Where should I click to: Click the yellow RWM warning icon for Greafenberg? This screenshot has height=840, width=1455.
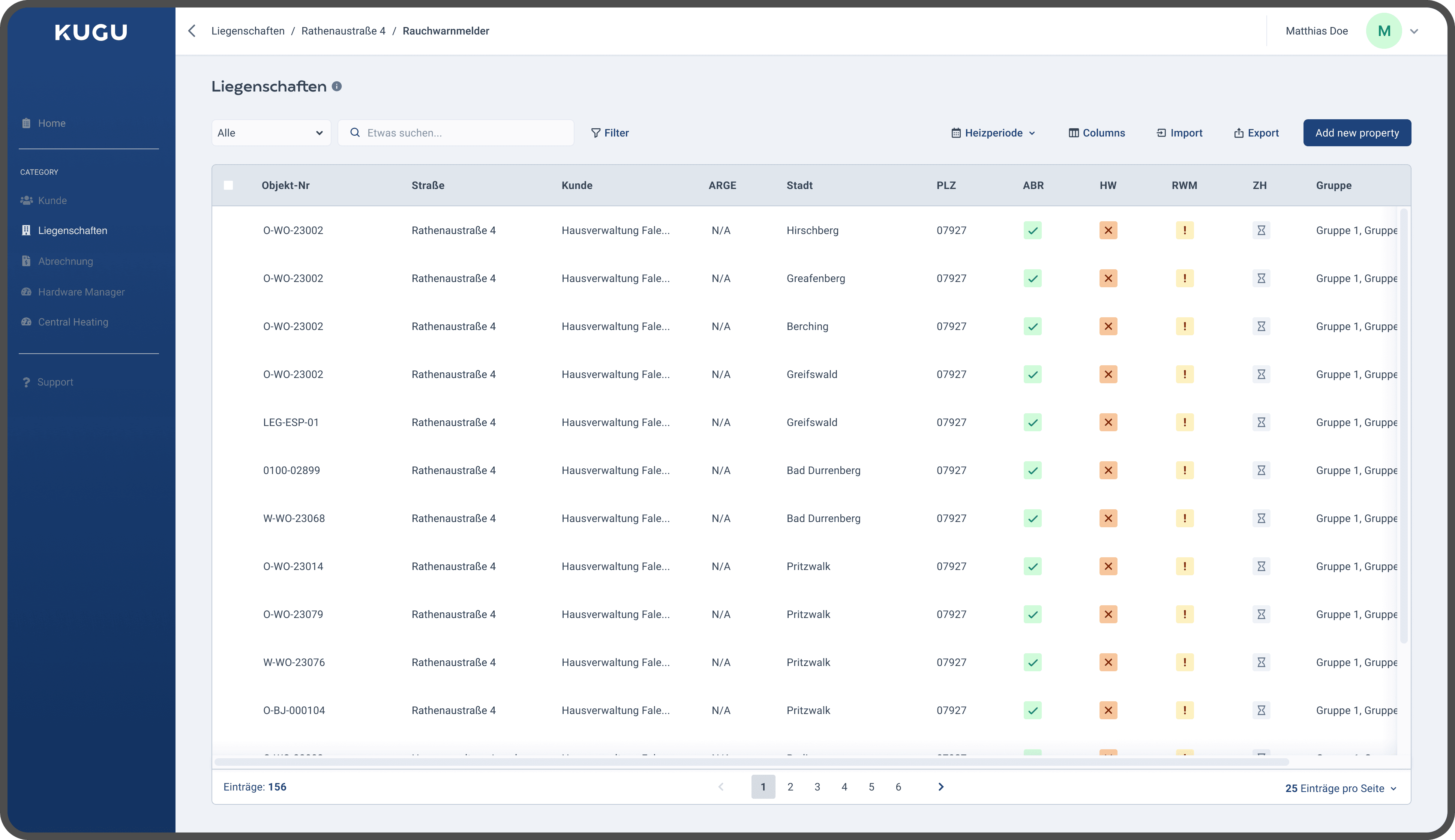coord(1184,279)
